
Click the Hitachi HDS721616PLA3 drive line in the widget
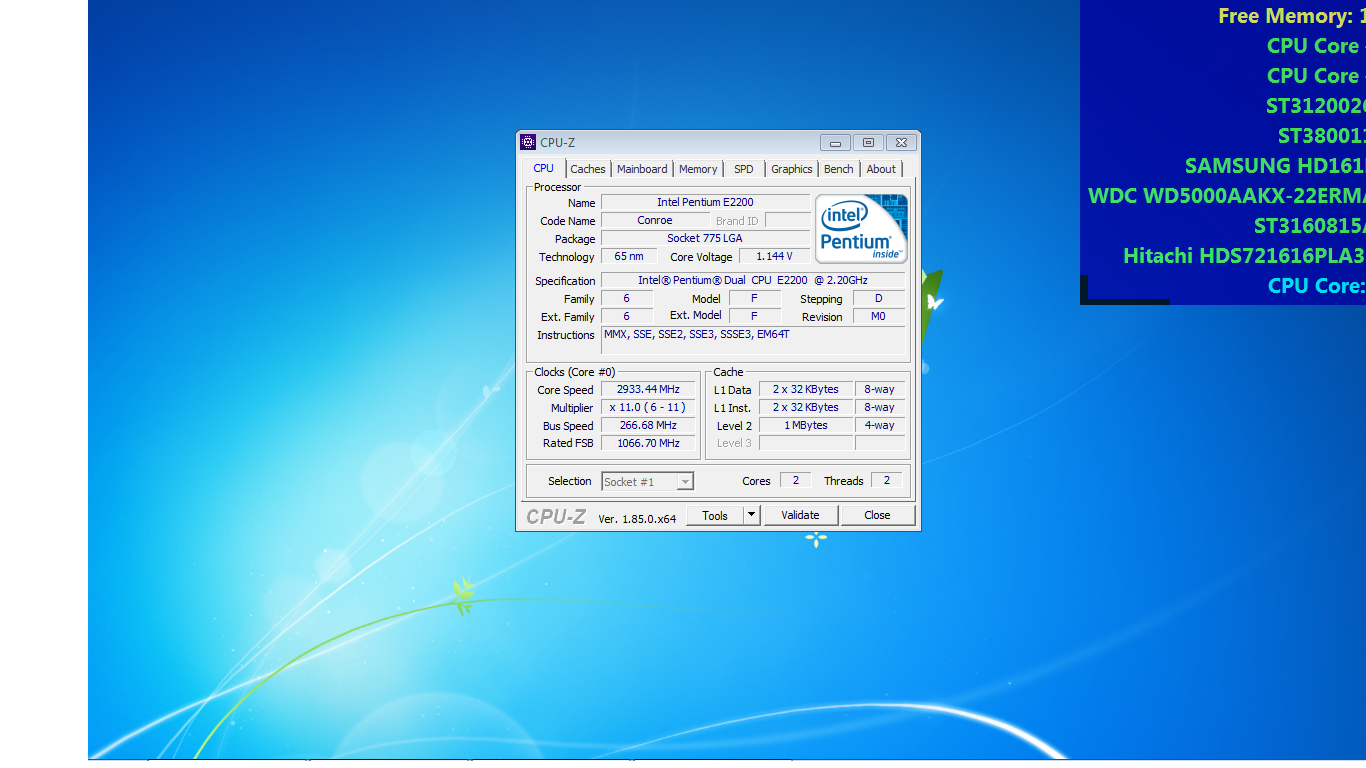click(x=1244, y=256)
